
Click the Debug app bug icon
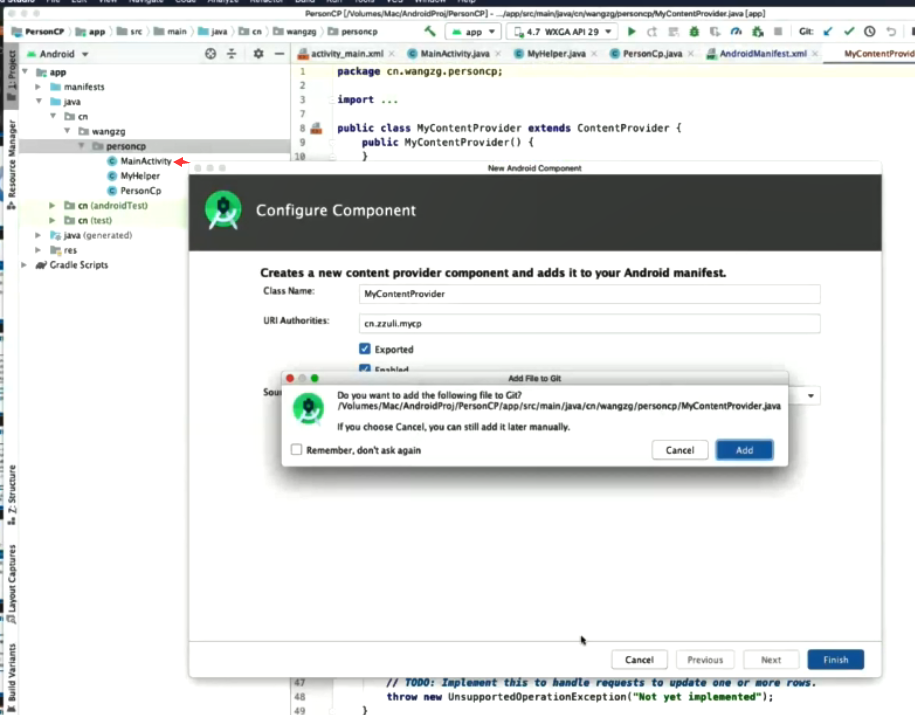pyautogui.click(x=694, y=32)
